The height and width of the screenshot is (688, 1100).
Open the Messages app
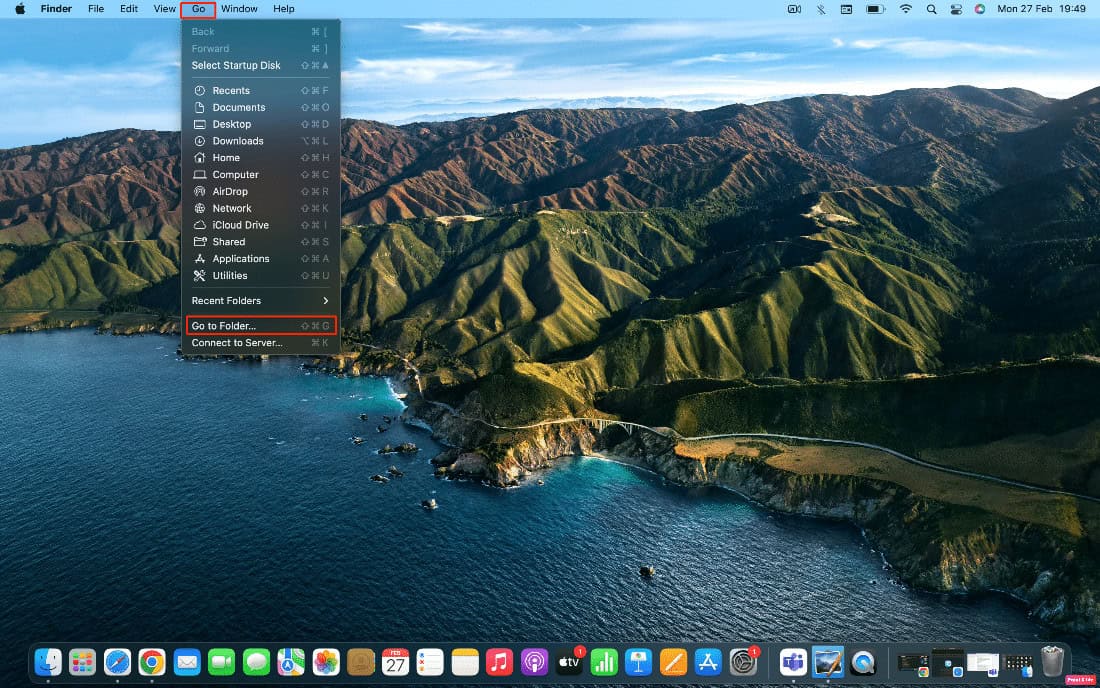(256, 661)
